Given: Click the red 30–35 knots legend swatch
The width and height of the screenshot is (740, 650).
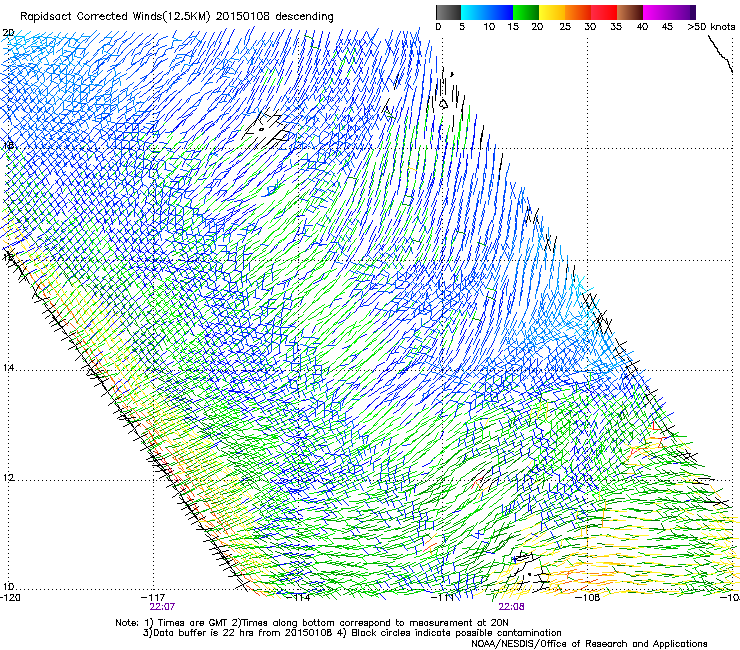Looking at the screenshot, I should click(604, 12).
